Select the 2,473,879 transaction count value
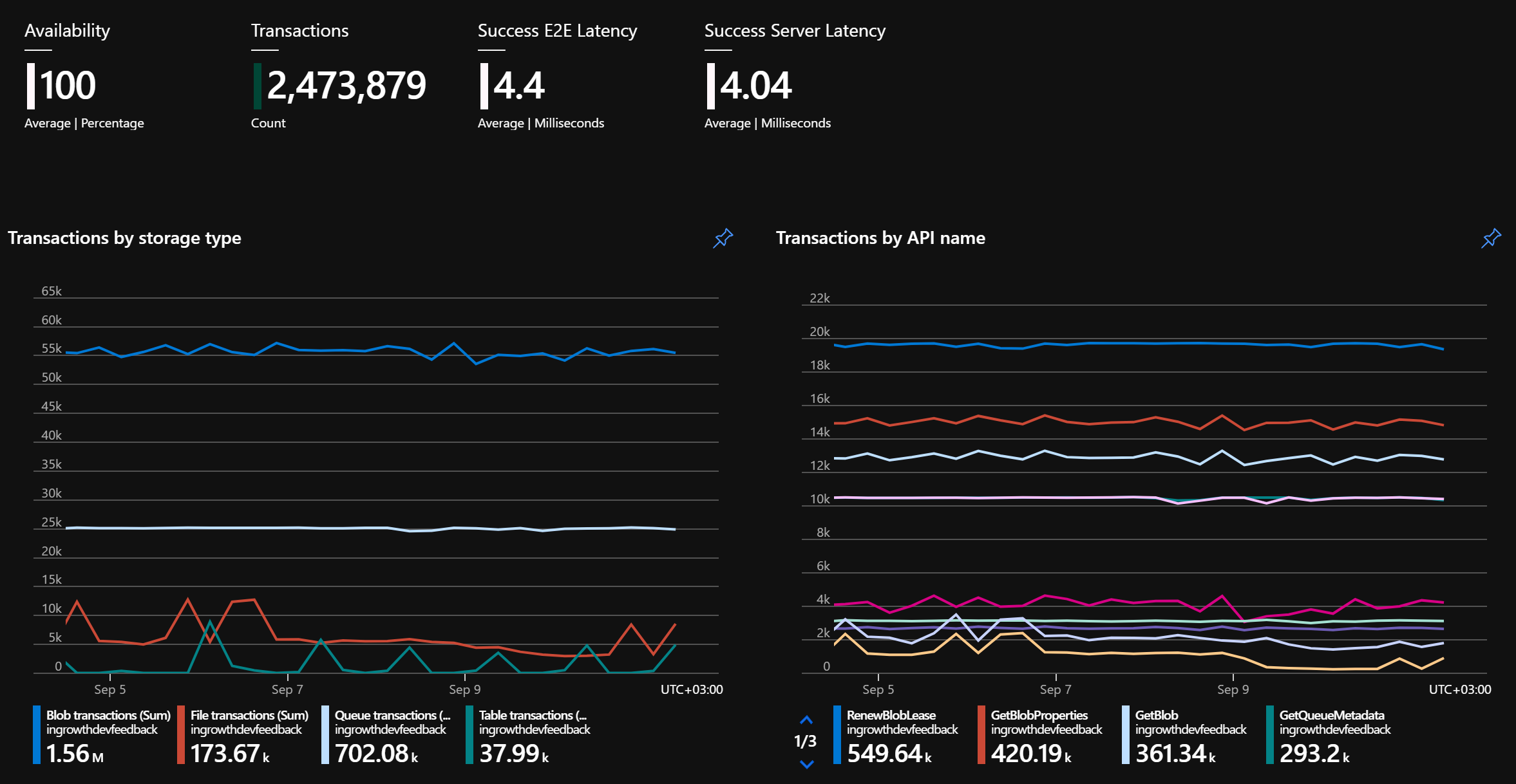This screenshot has width=1516, height=784. [346, 86]
